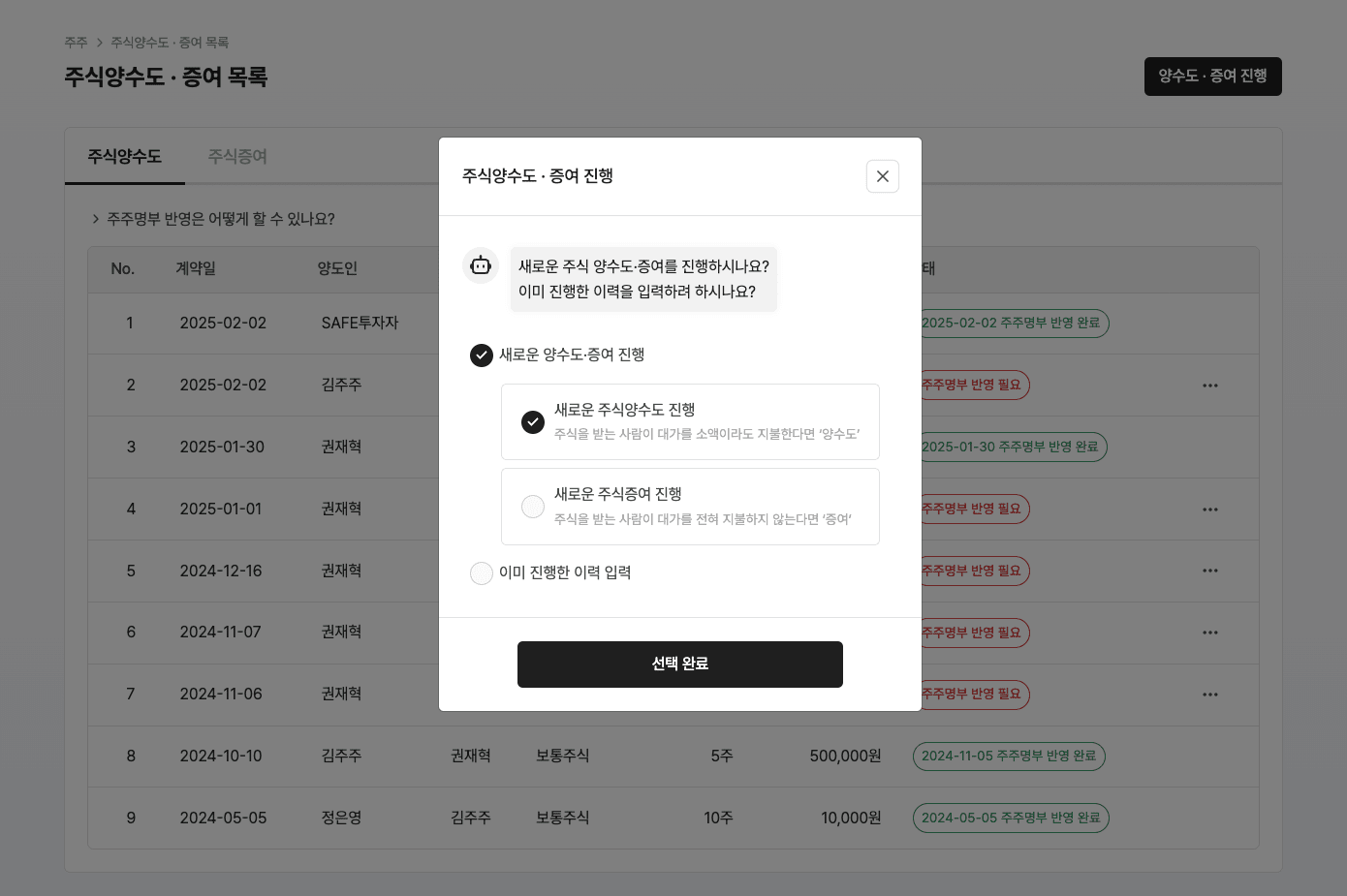
Task: Click the 주주 breadcrumb link
Action: tap(75, 42)
